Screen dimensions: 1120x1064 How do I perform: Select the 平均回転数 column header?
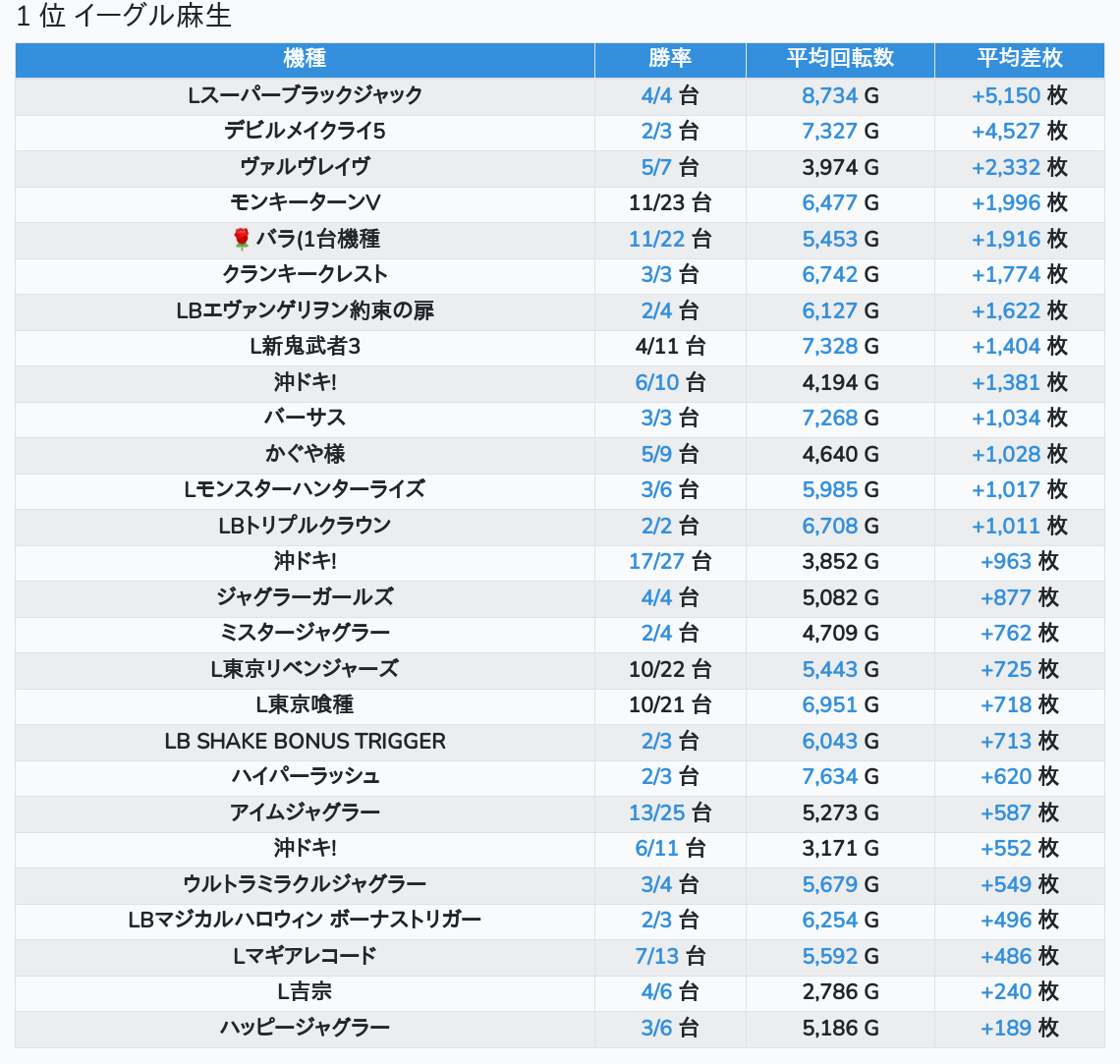(840, 59)
